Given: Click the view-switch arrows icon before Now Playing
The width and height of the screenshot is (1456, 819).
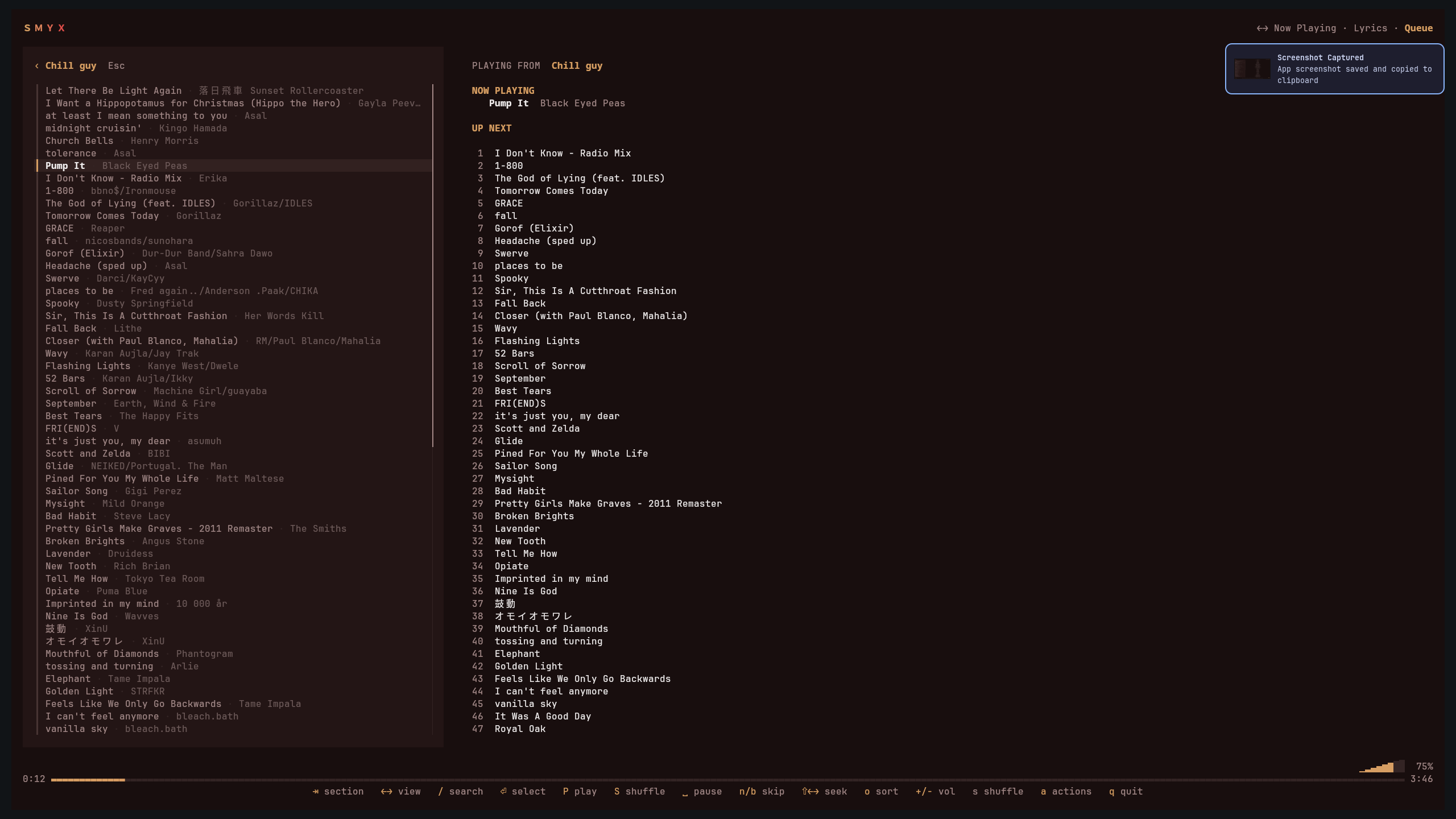Looking at the screenshot, I should pyautogui.click(x=1262, y=28).
